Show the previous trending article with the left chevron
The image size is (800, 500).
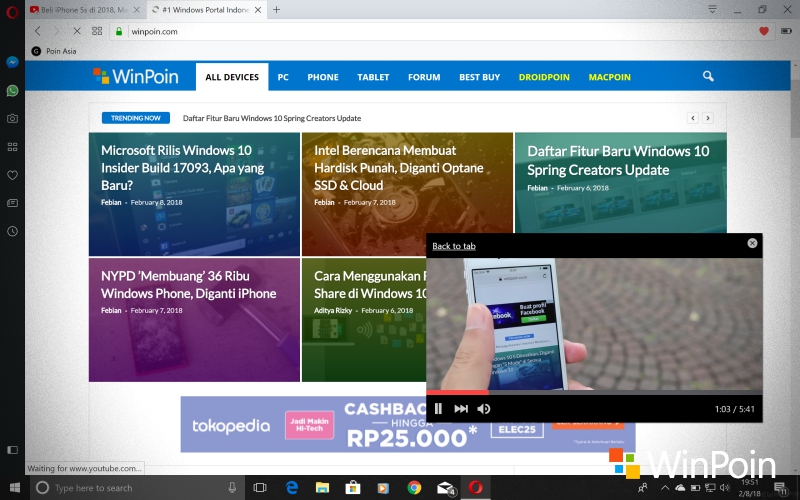[691, 118]
